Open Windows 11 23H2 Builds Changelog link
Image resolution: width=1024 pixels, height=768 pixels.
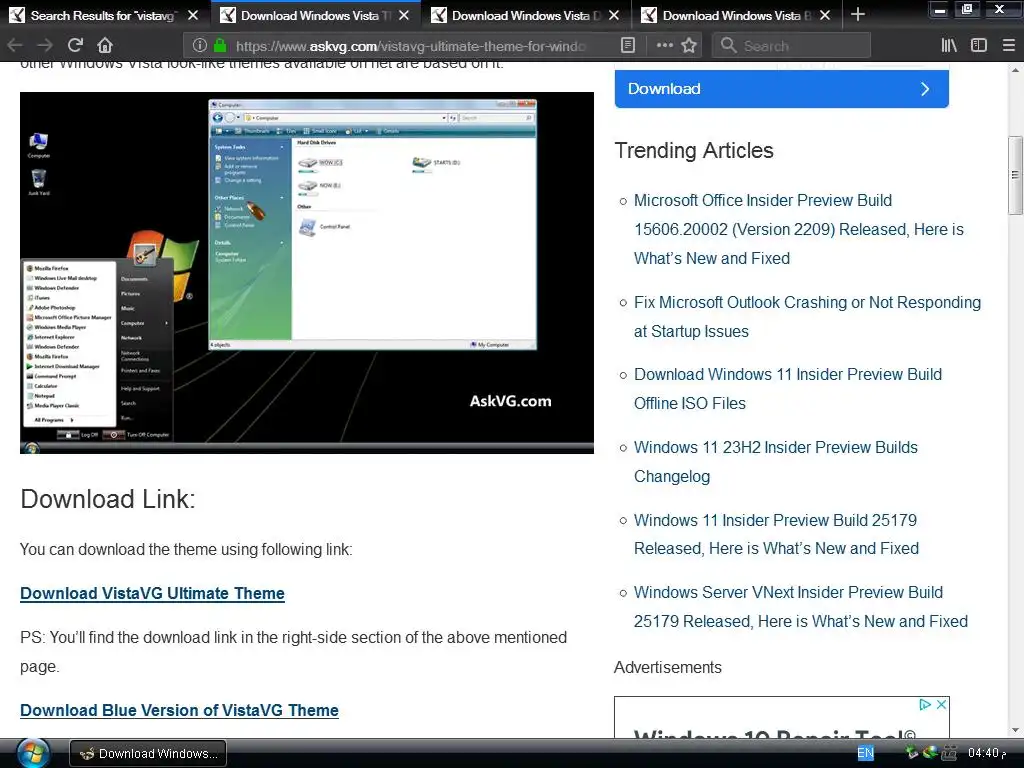pyautogui.click(x=776, y=462)
